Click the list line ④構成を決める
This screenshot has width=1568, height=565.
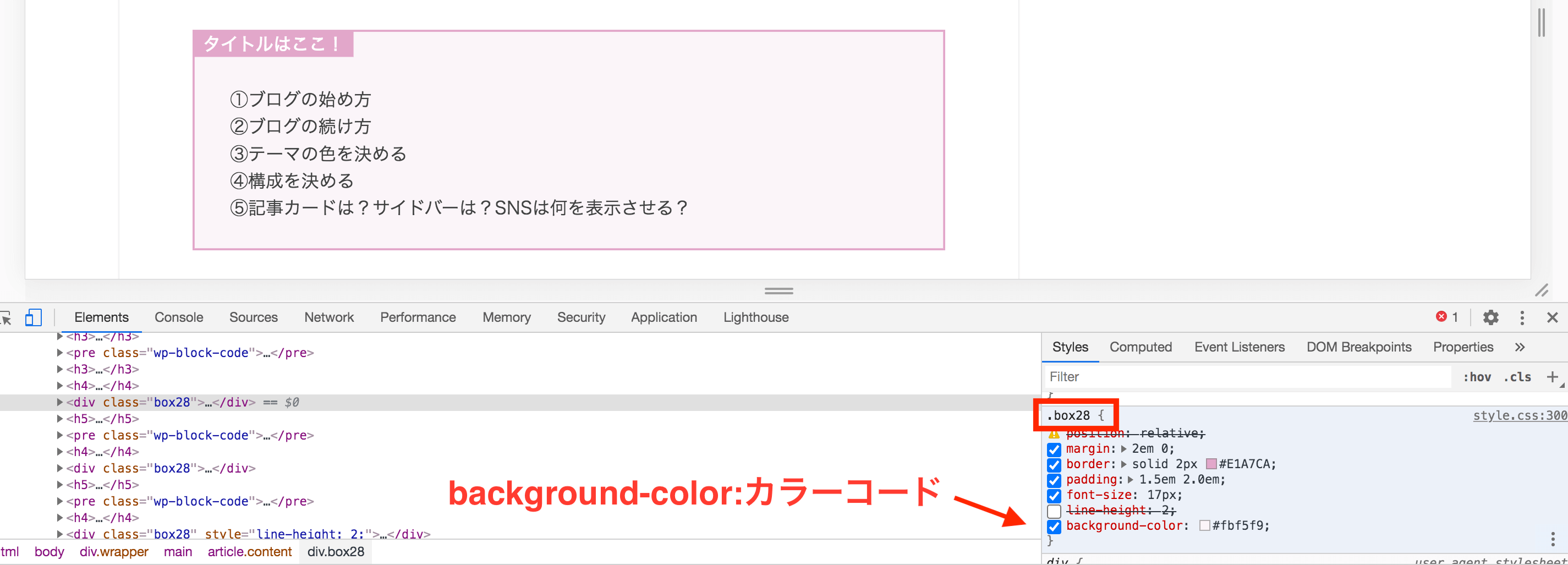[x=292, y=181]
